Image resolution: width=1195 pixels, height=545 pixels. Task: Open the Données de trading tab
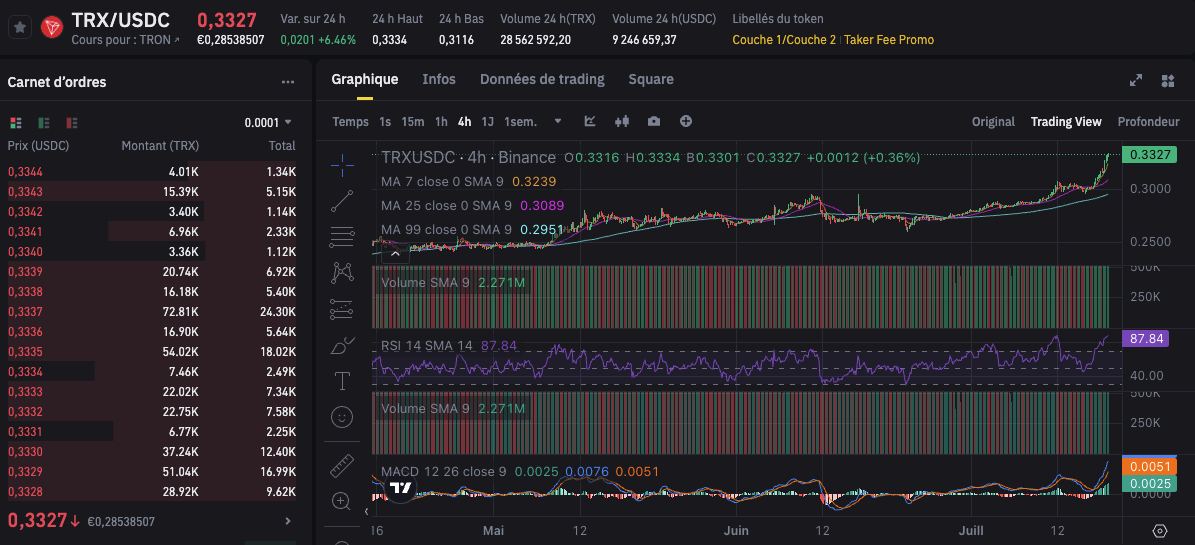(x=542, y=79)
